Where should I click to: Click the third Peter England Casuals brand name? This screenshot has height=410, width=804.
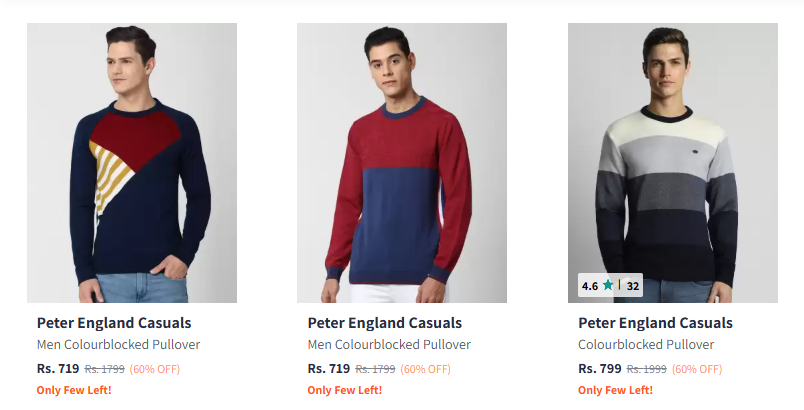655,323
